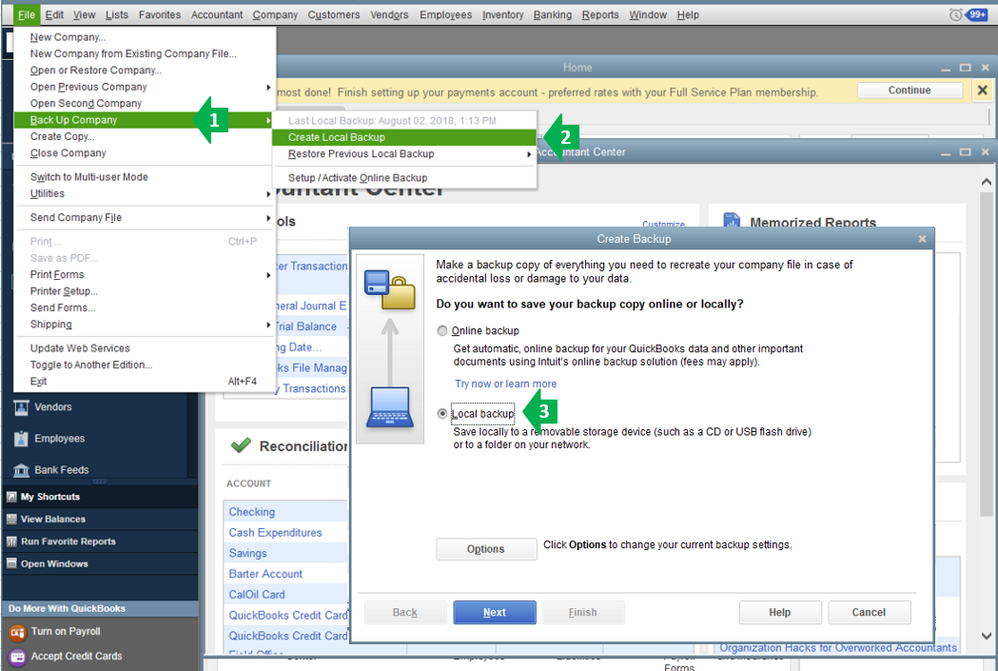Expand the Send Company File submenu
The width and height of the screenshot is (998, 671).
[x=268, y=218]
